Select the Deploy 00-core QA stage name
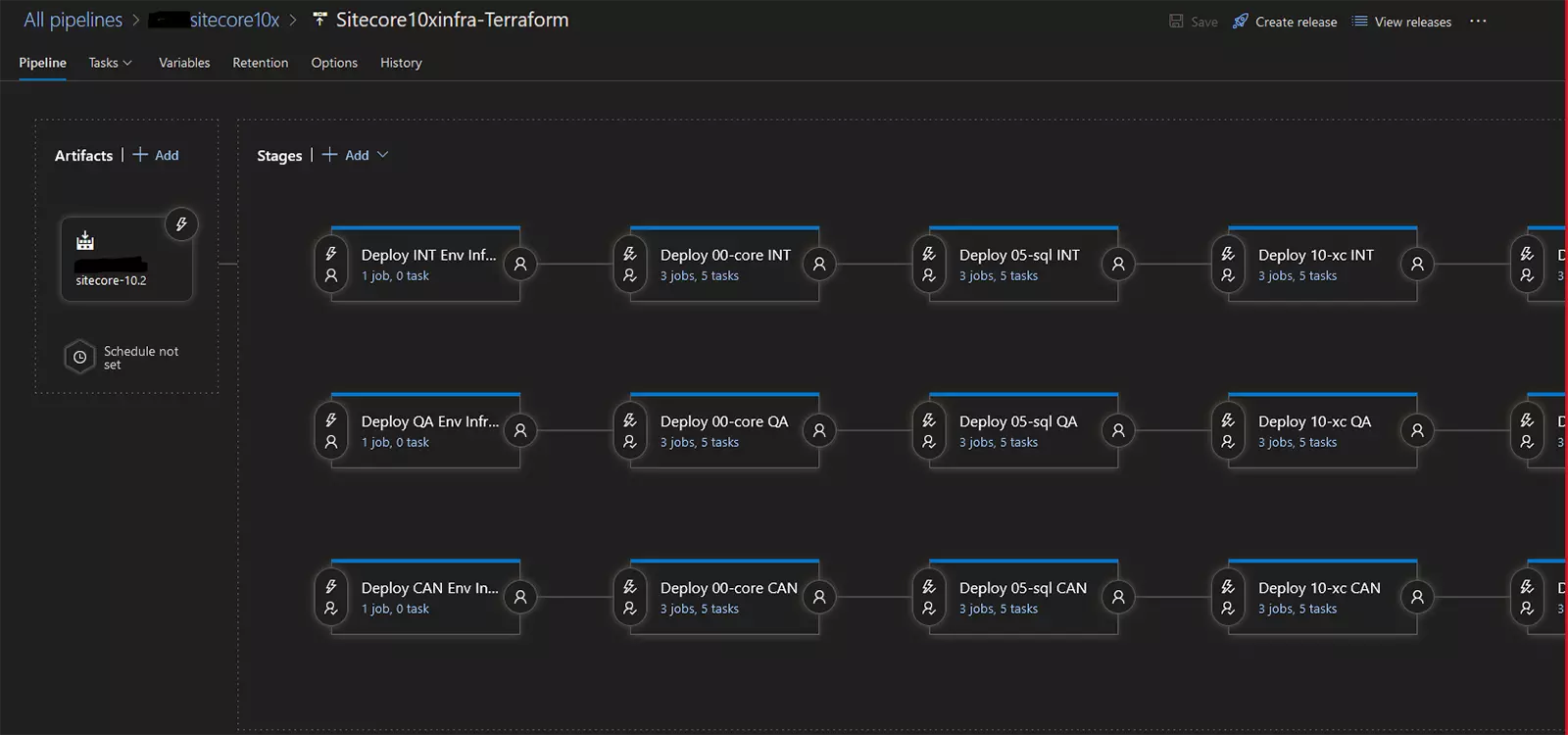Viewport: 1568px width, 735px height. 724,421
